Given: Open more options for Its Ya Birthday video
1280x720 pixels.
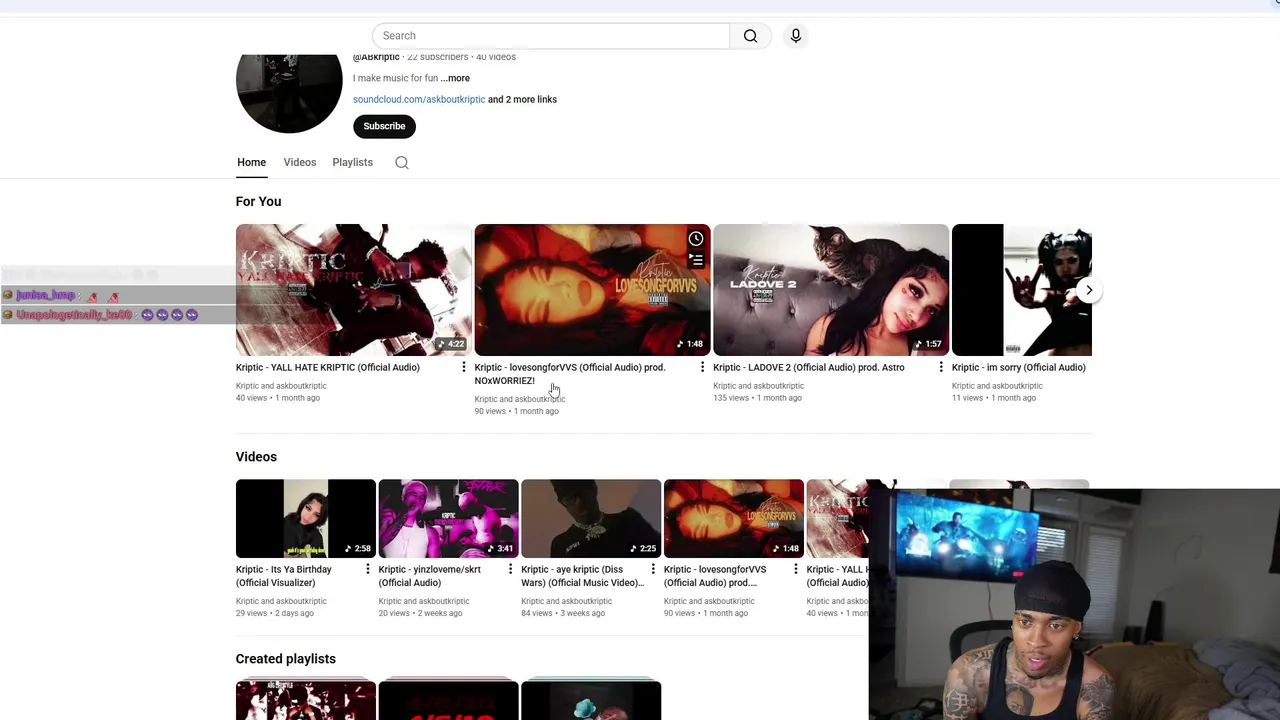Looking at the screenshot, I should (368, 570).
